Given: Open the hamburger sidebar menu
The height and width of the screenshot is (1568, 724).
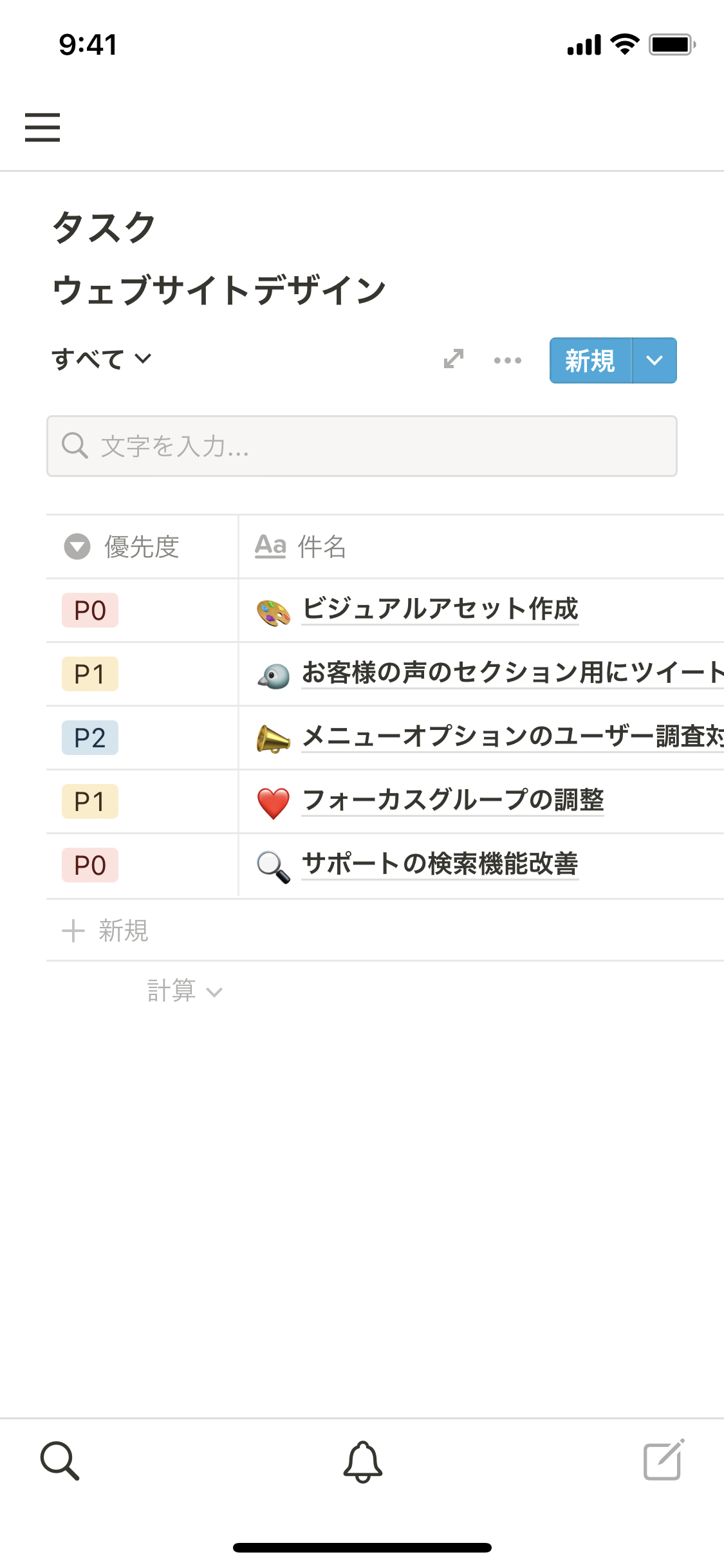Looking at the screenshot, I should [x=42, y=127].
